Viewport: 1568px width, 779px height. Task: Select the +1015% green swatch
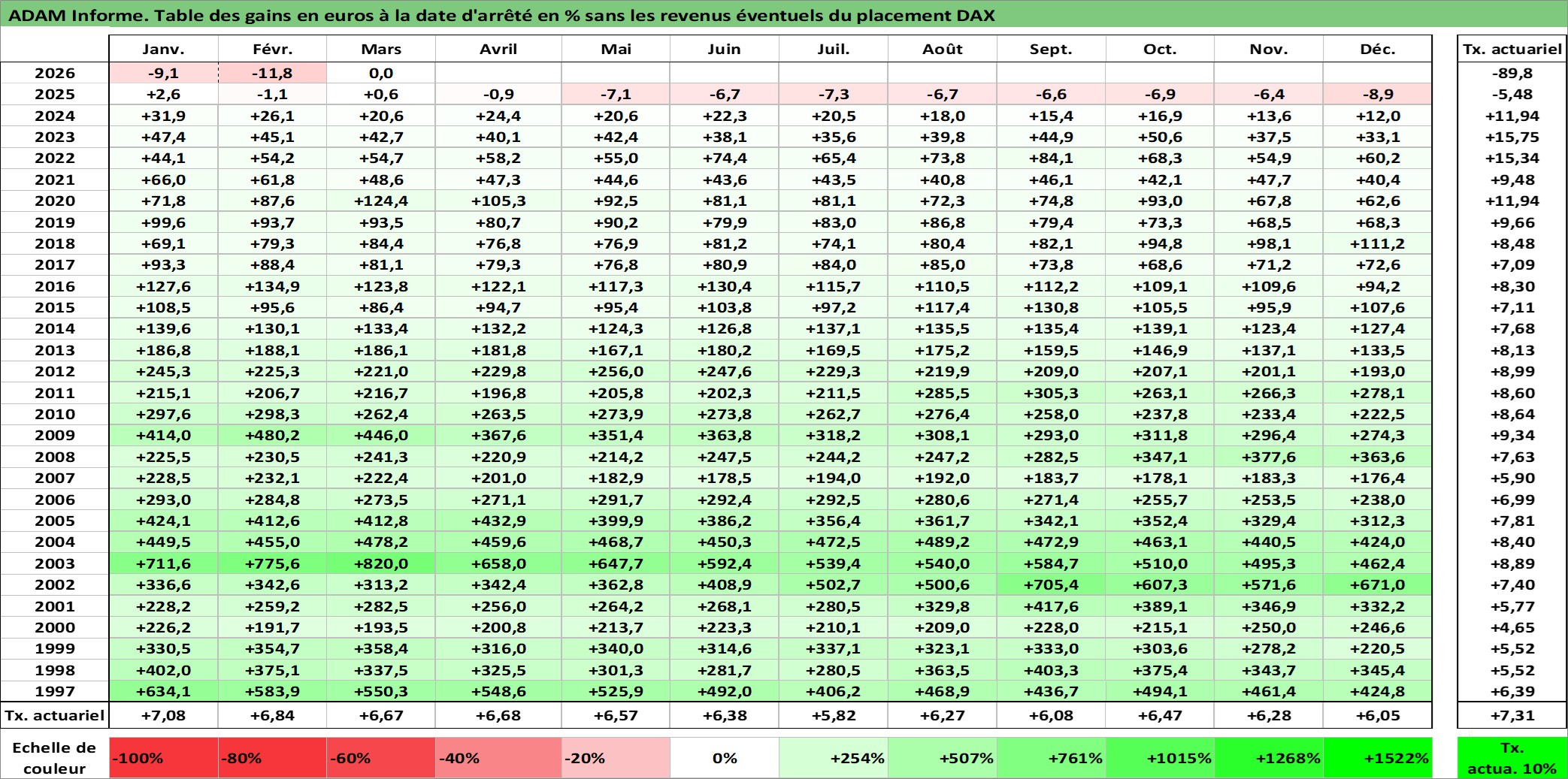click(1160, 758)
